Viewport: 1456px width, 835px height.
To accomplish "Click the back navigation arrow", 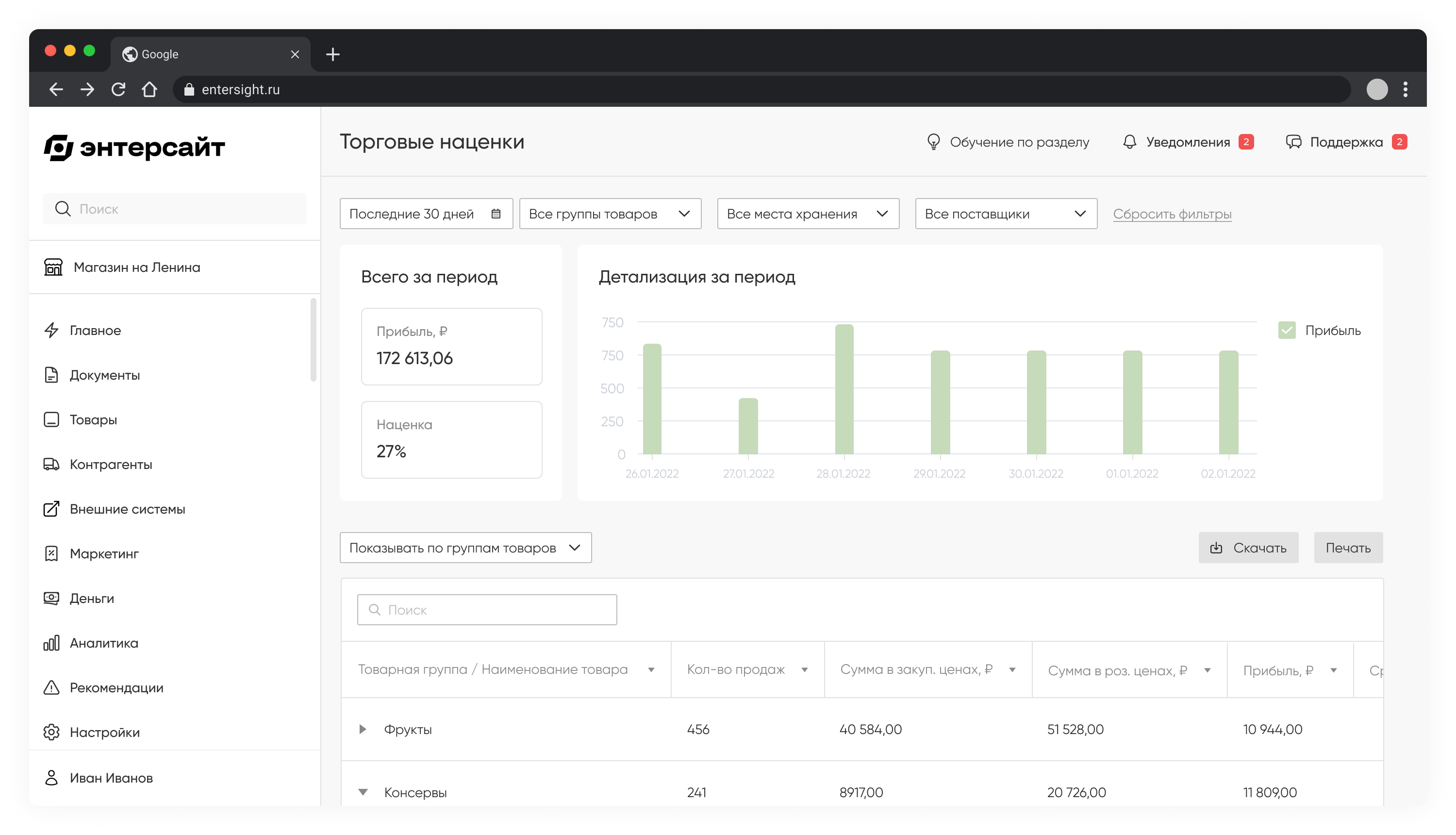I will click(x=56, y=89).
